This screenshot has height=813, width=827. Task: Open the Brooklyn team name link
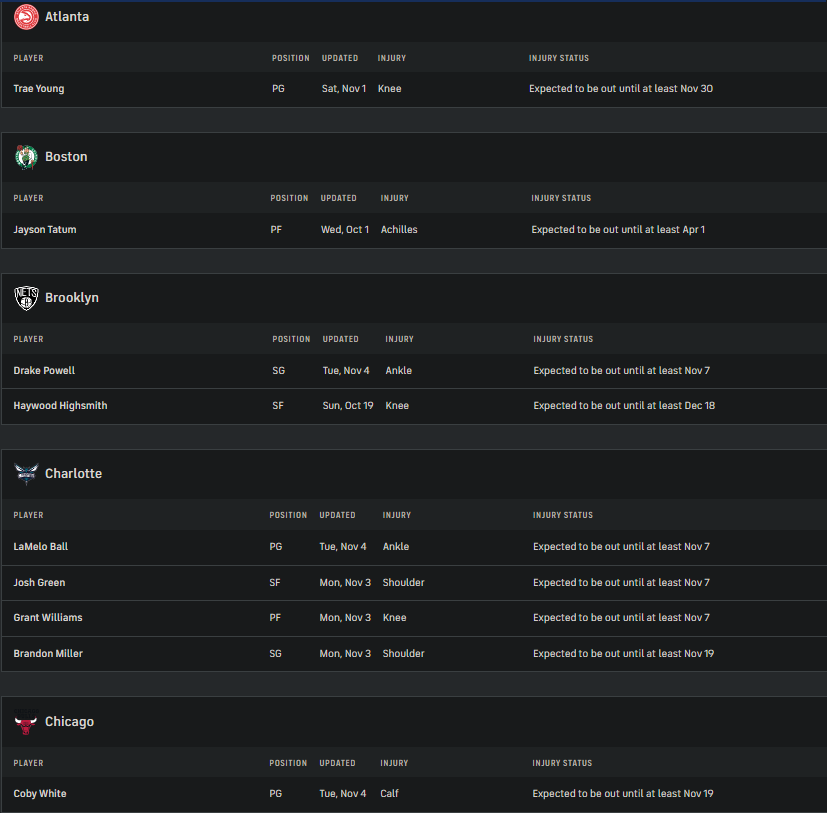point(72,298)
